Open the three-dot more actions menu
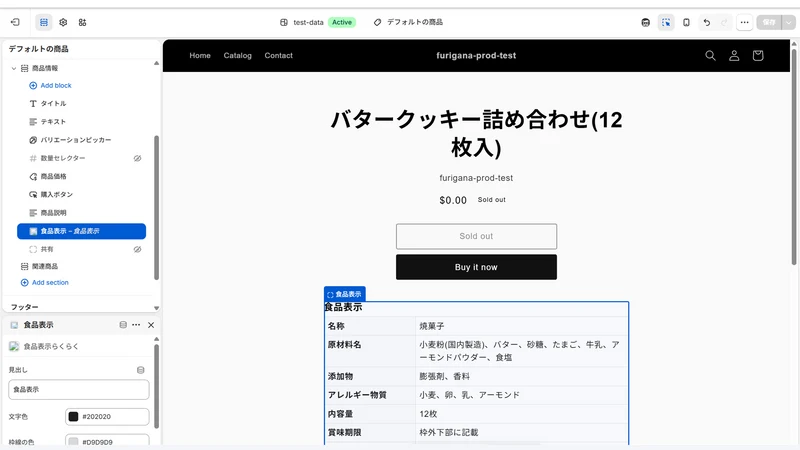Image resolution: width=800 pixels, height=450 pixels. [x=744, y=22]
